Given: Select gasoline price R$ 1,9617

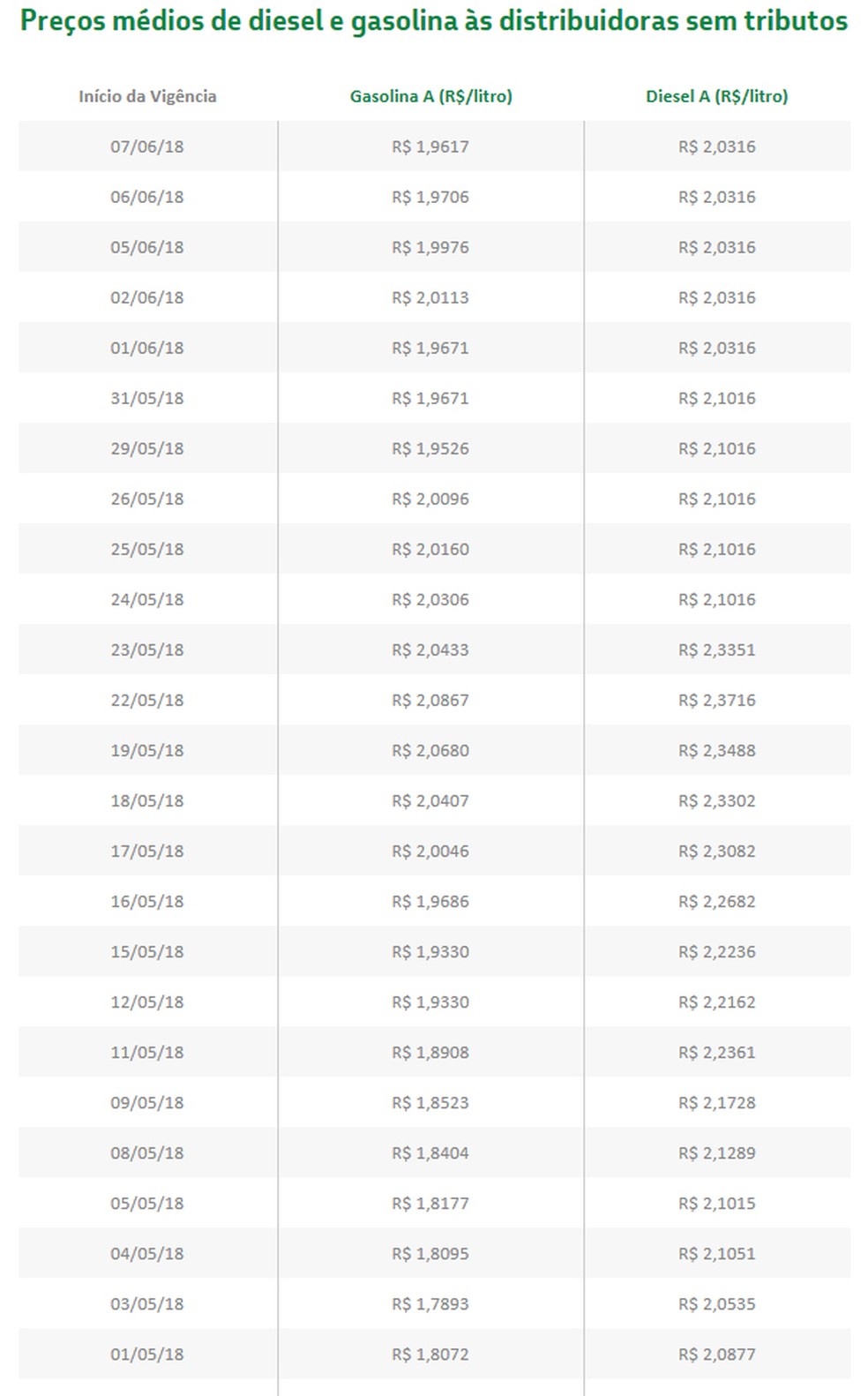Looking at the screenshot, I should 430,146.
